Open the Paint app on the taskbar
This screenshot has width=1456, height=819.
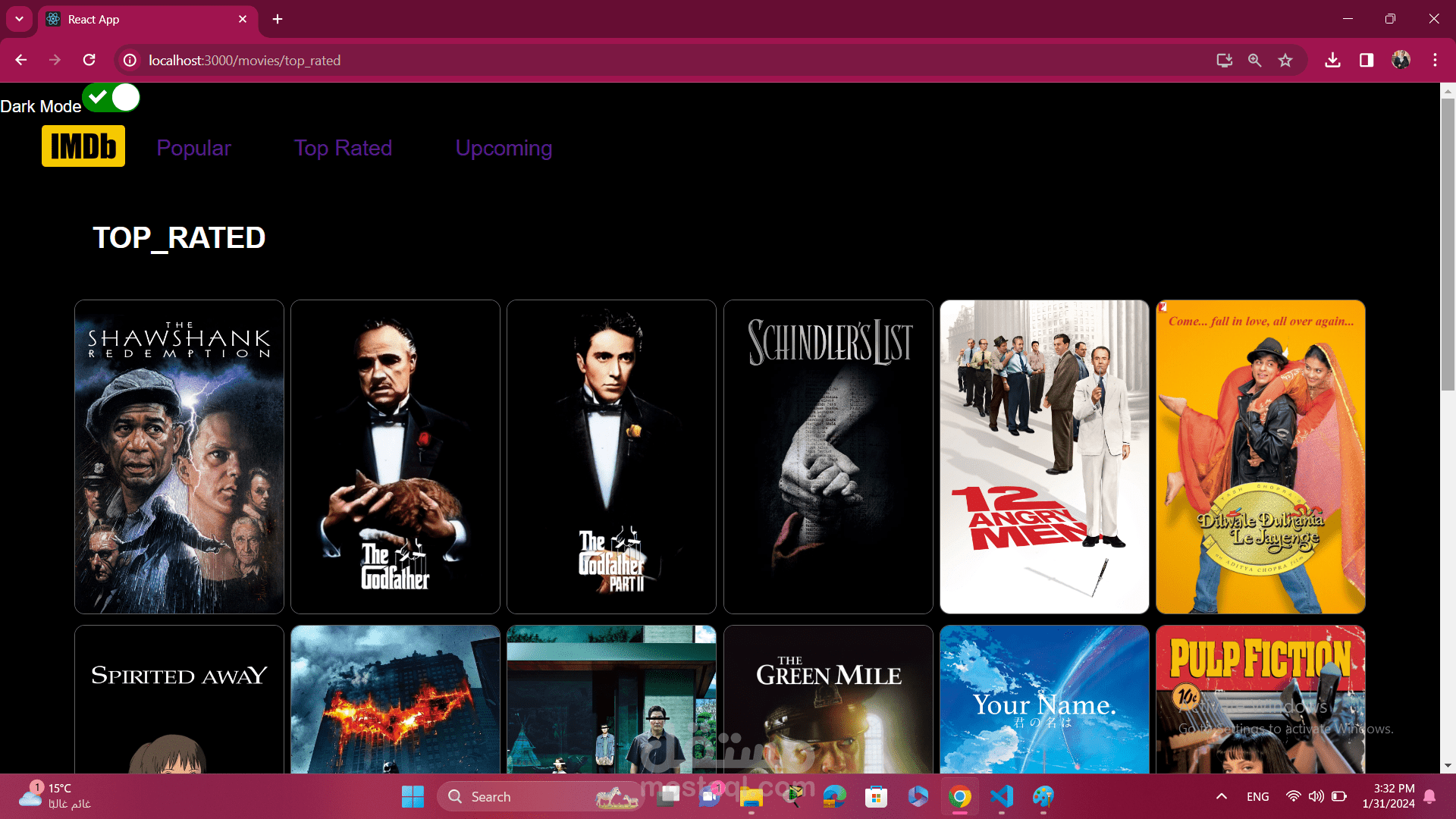pyautogui.click(x=1043, y=797)
